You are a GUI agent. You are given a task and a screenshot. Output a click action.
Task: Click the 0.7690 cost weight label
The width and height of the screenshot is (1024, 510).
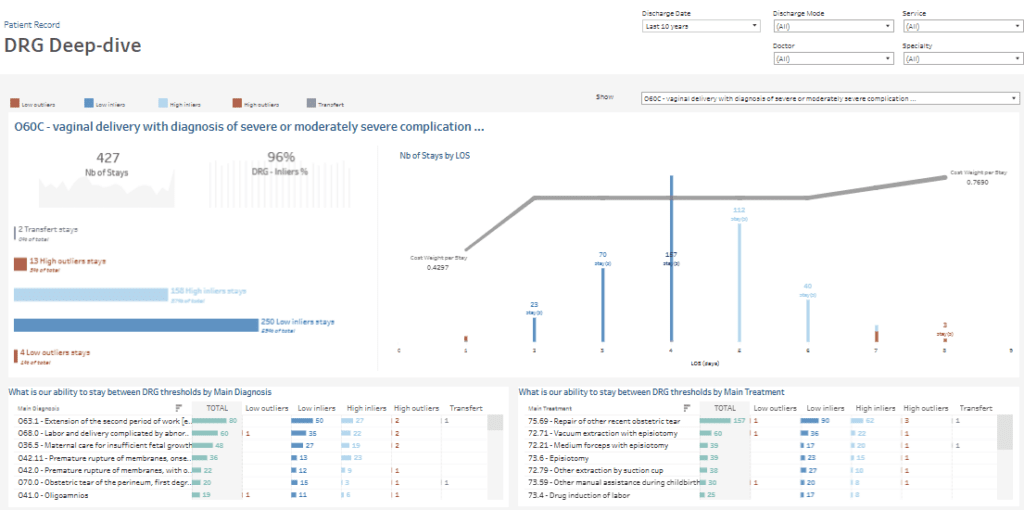click(x=977, y=183)
